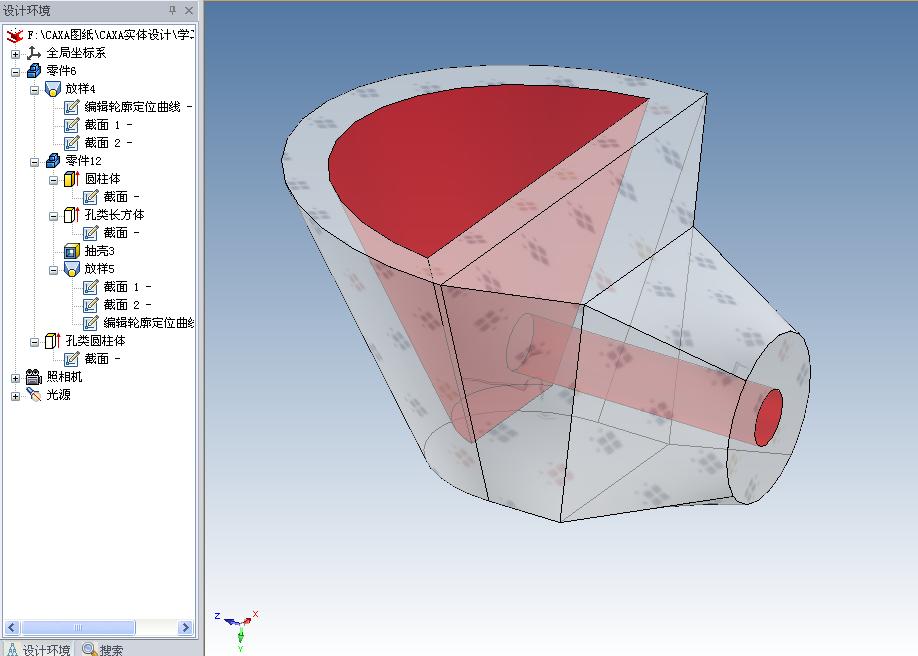Expand the 全局坐标系 tree node
The image size is (918, 656).
pos(15,53)
